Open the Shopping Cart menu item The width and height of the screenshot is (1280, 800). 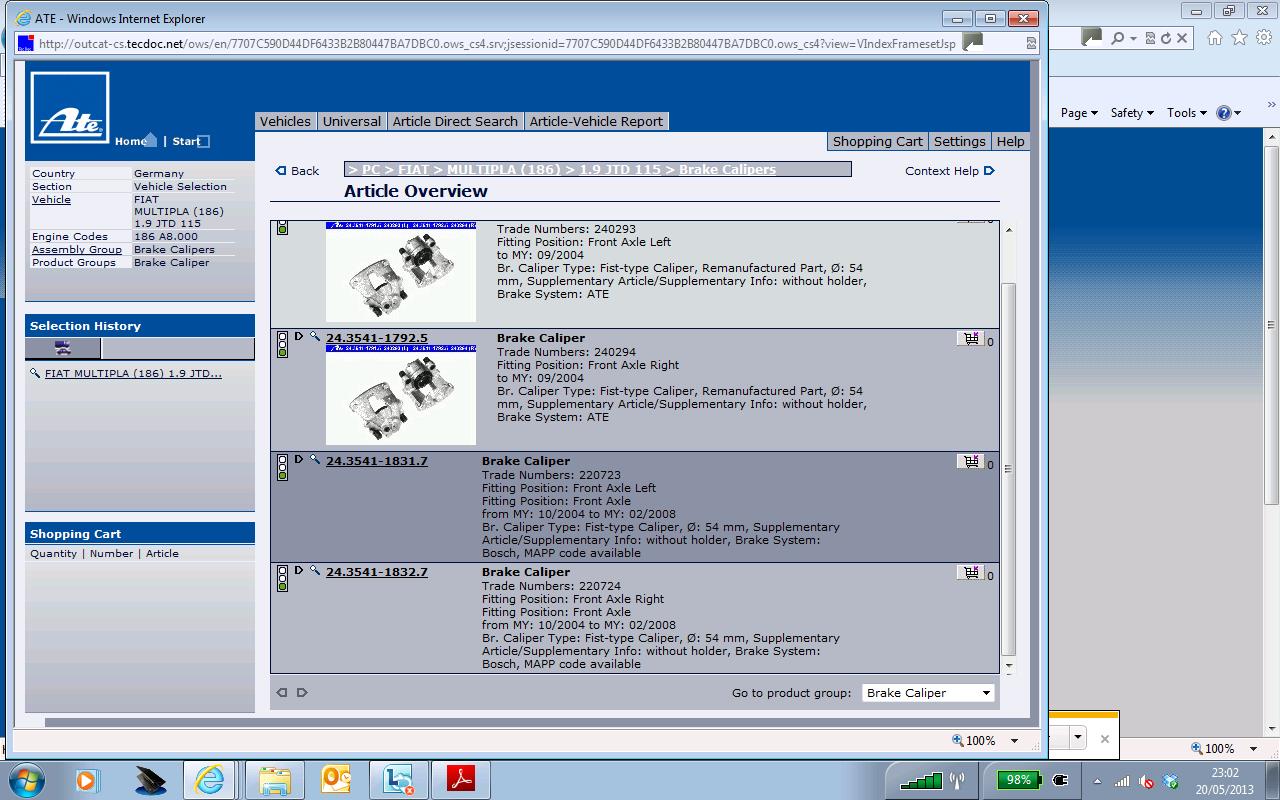click(x=878, y=141)
